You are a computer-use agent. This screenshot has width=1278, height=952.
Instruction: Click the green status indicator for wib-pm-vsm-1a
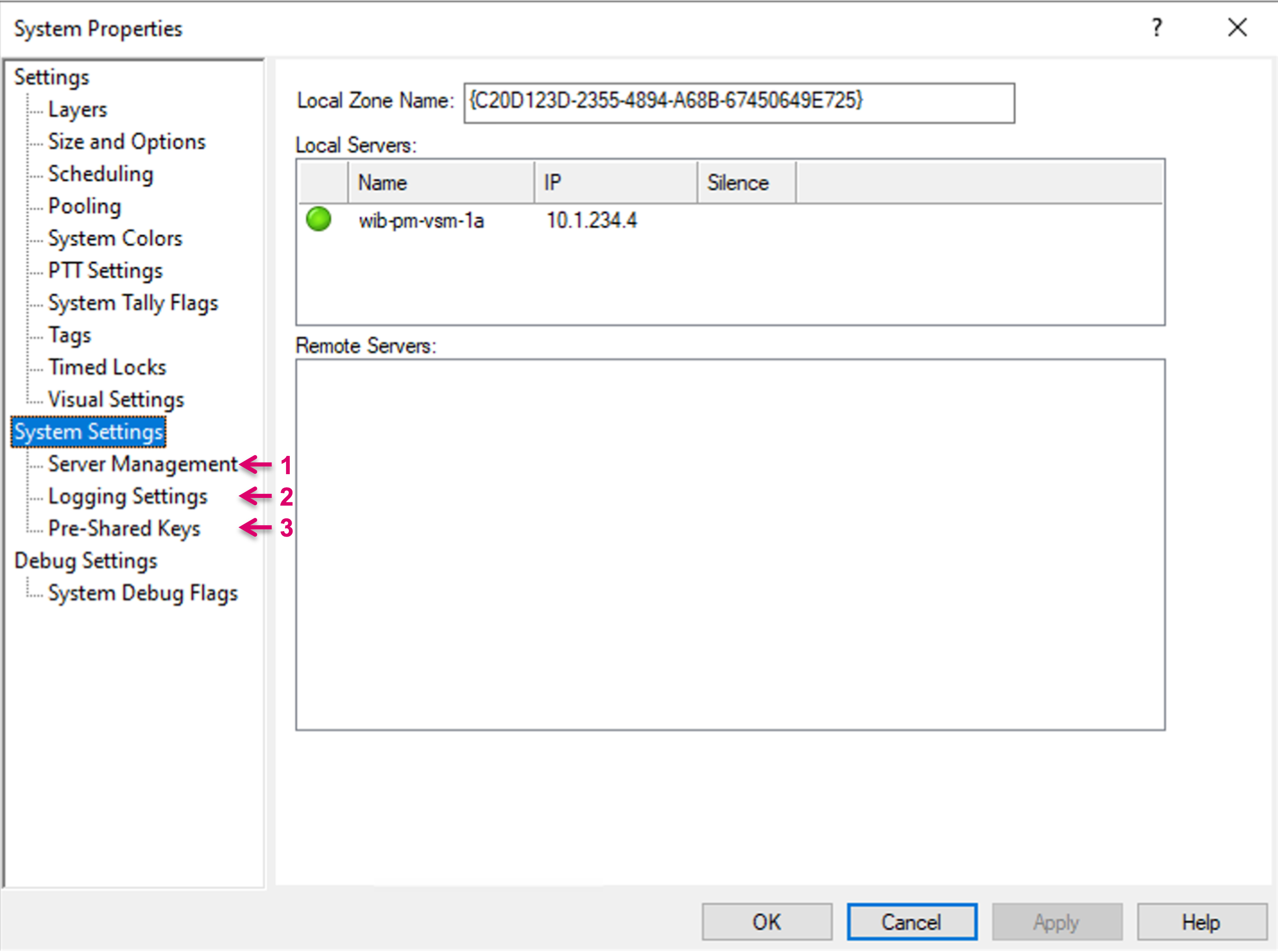coord(318,220)
